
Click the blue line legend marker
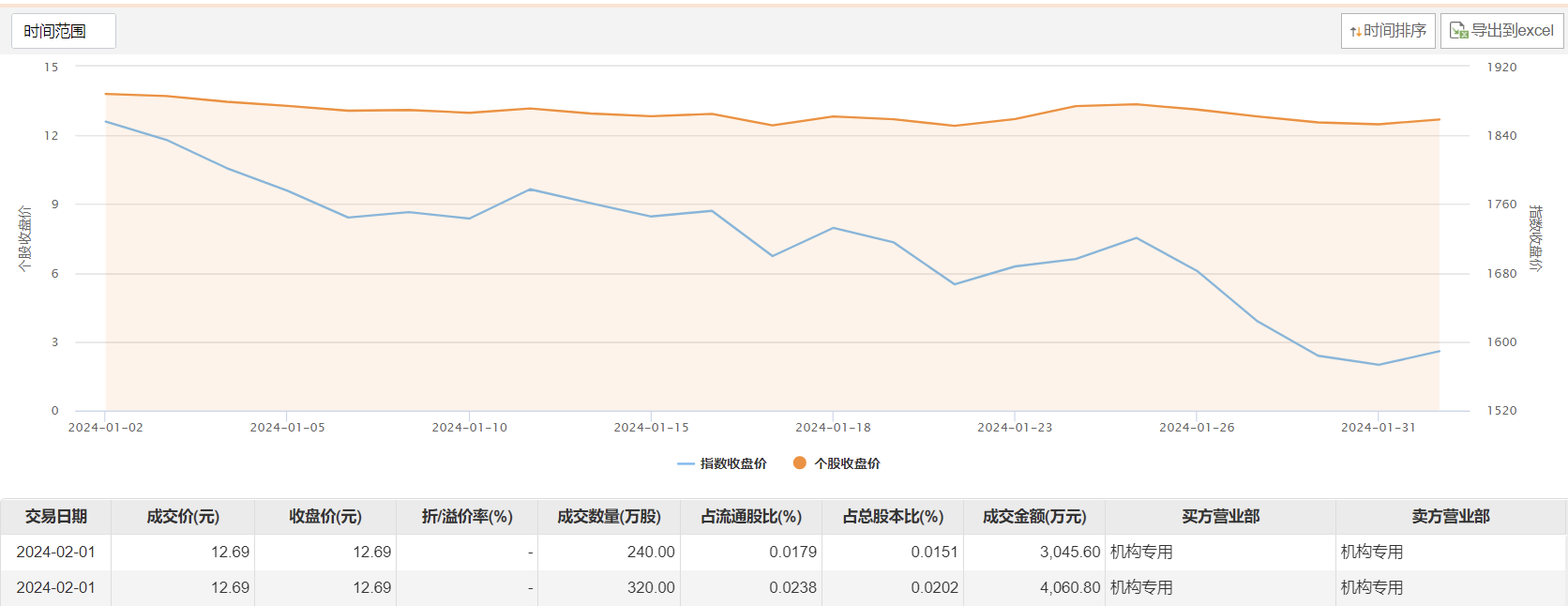(x=686, y=463)
